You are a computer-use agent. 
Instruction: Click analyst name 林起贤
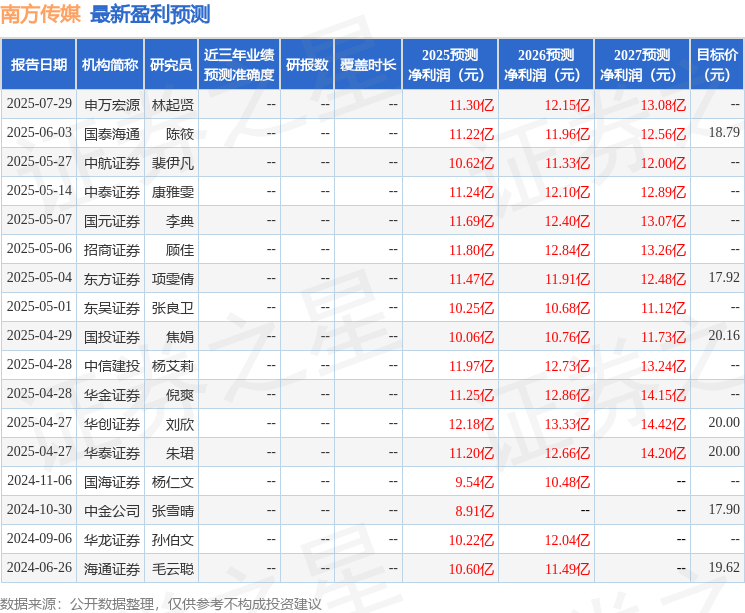pos(172,105)
